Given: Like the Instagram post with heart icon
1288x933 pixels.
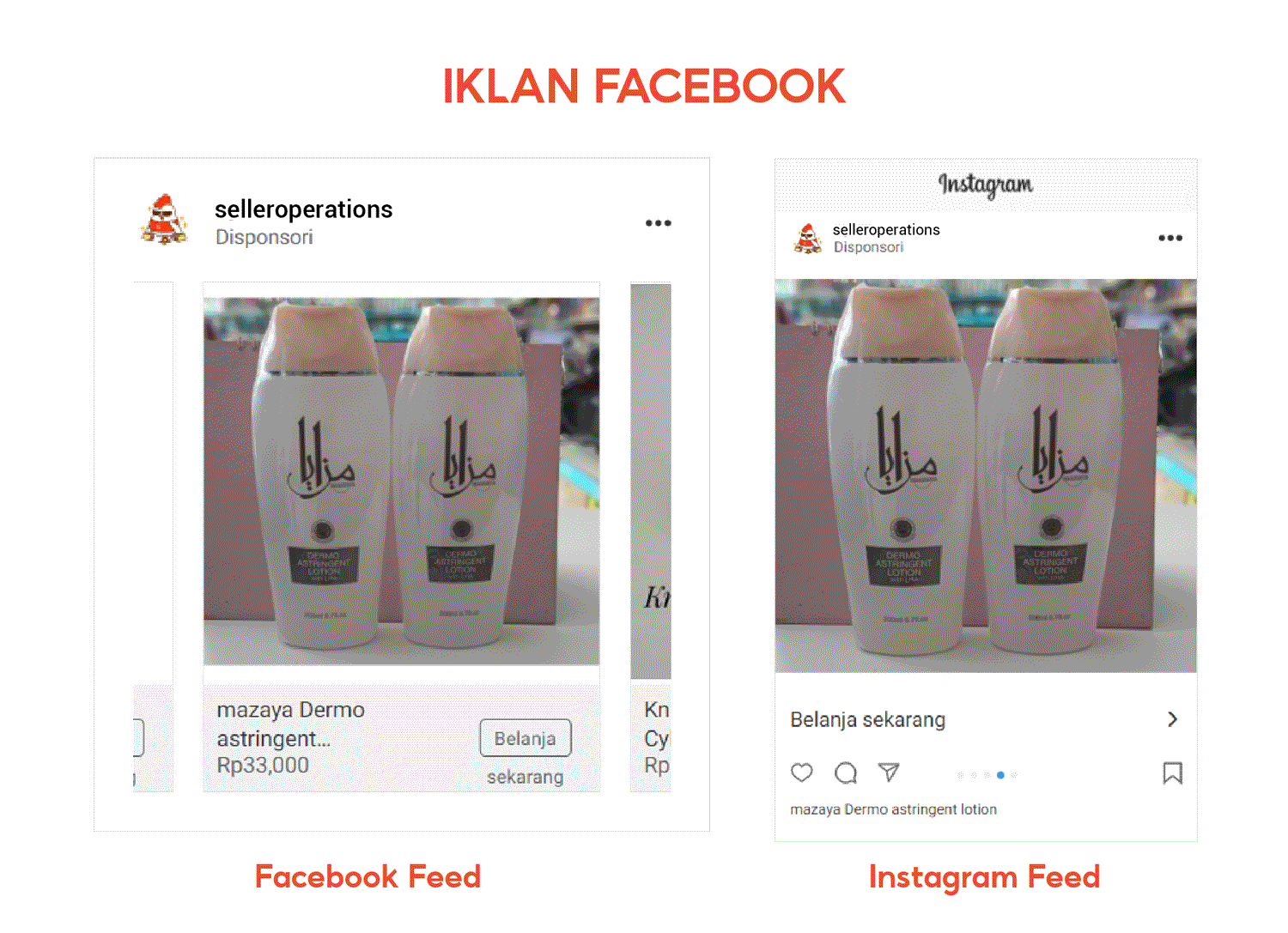Looking at the screenshot, I should [x=802, y=772].
